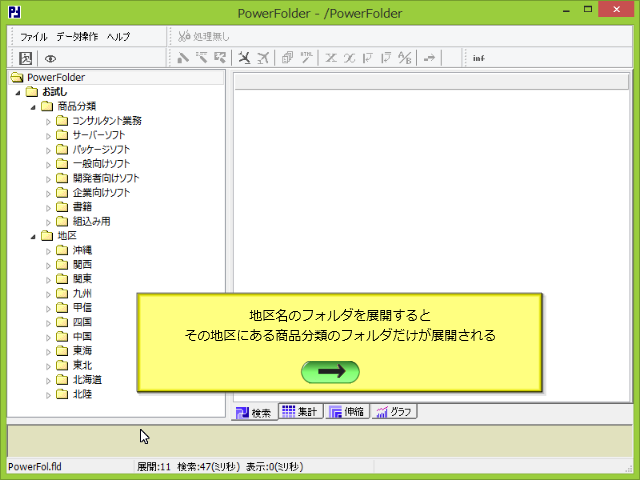This screenshot has height=480, width=640.
Task: Click the pencil with dashed line icon
Action: point(202,58)
